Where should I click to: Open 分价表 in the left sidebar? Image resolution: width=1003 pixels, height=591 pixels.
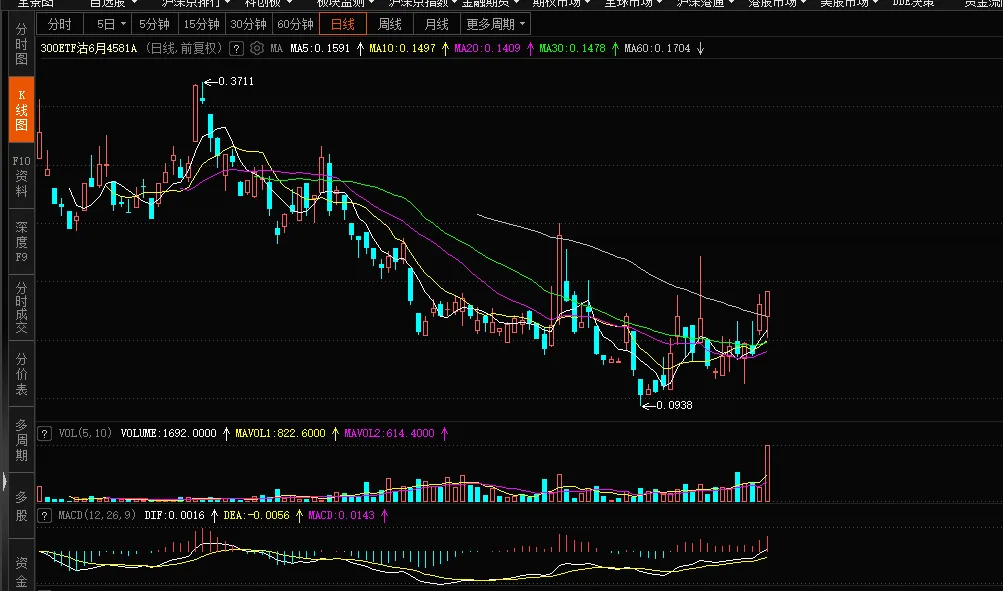pyautogui.click(x=21, y=374)
